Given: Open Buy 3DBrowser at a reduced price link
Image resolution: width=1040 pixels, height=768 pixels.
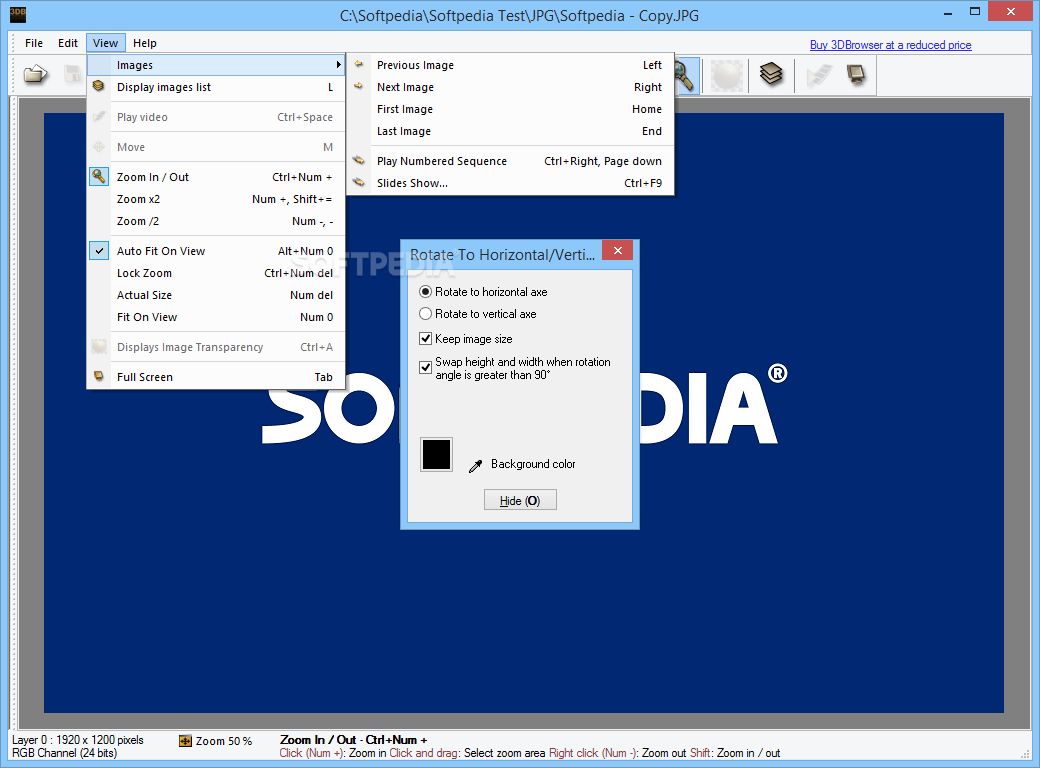Looking at the screenshot, I should point(890,44).
